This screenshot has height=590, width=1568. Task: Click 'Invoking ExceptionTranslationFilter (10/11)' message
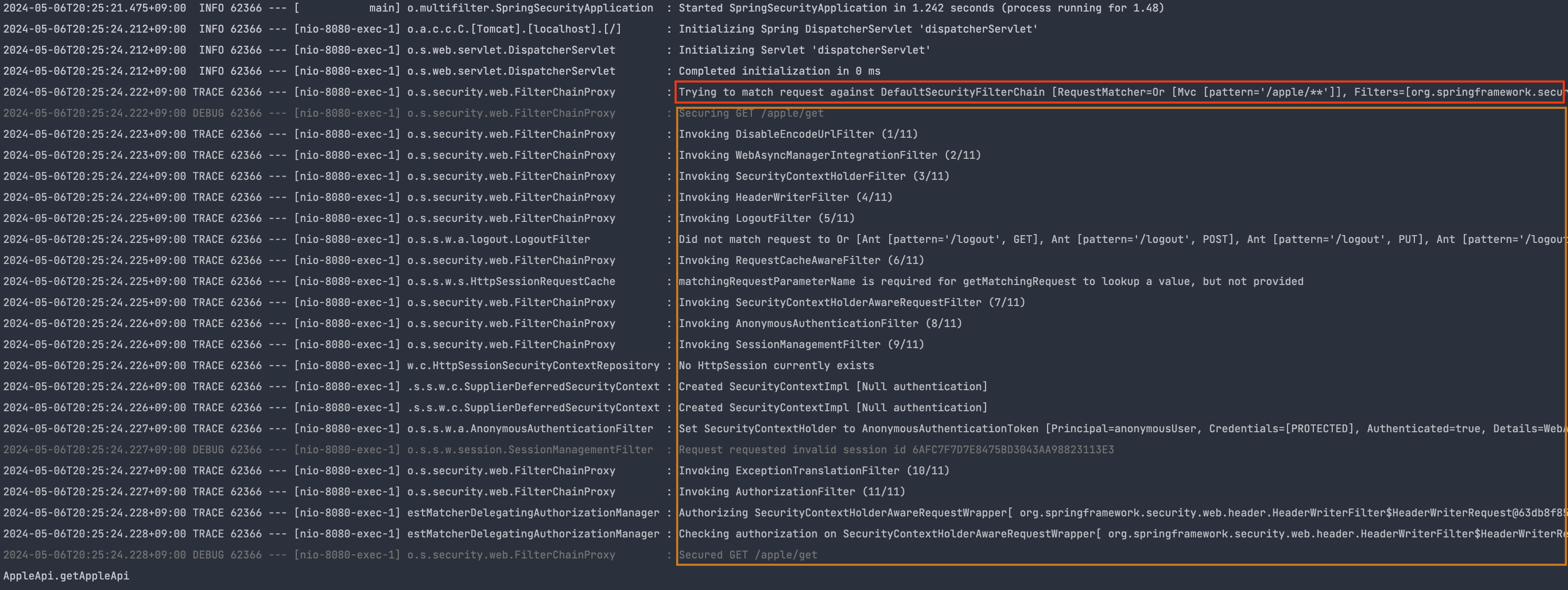(x=814, y=471)
